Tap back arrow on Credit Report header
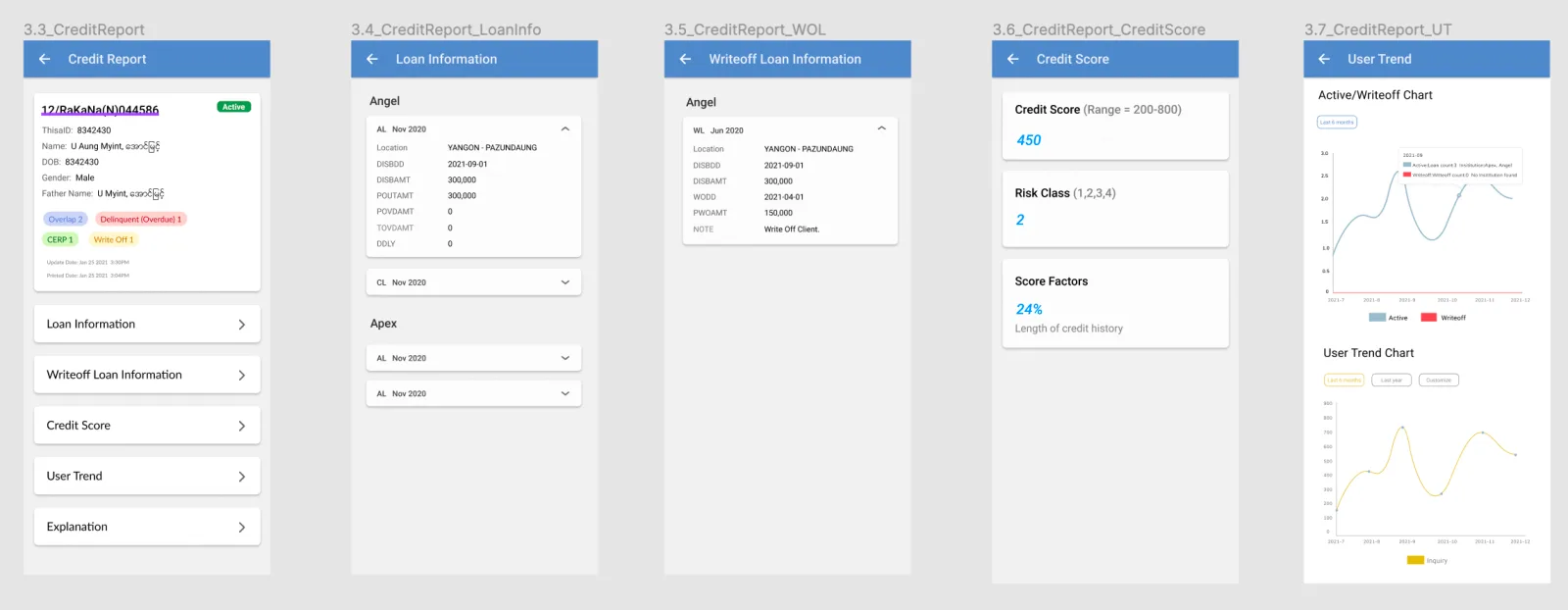Viewport: 1568px width, 610px height. pos(44,59)
